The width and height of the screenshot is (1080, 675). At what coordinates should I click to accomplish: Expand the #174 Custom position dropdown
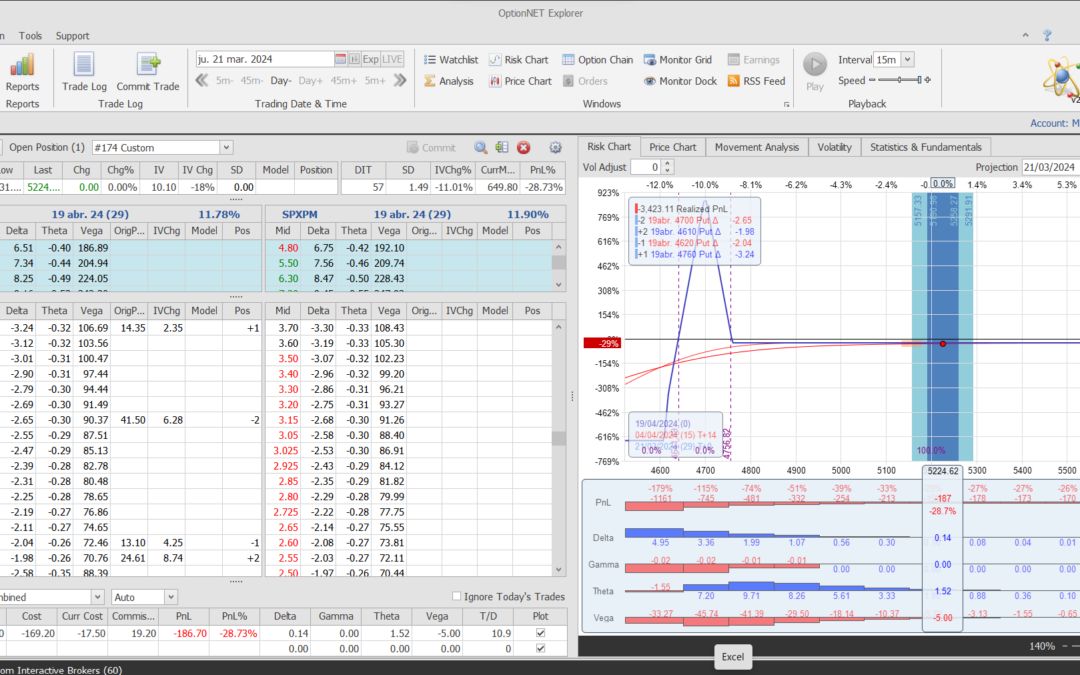tap(225, 147)
